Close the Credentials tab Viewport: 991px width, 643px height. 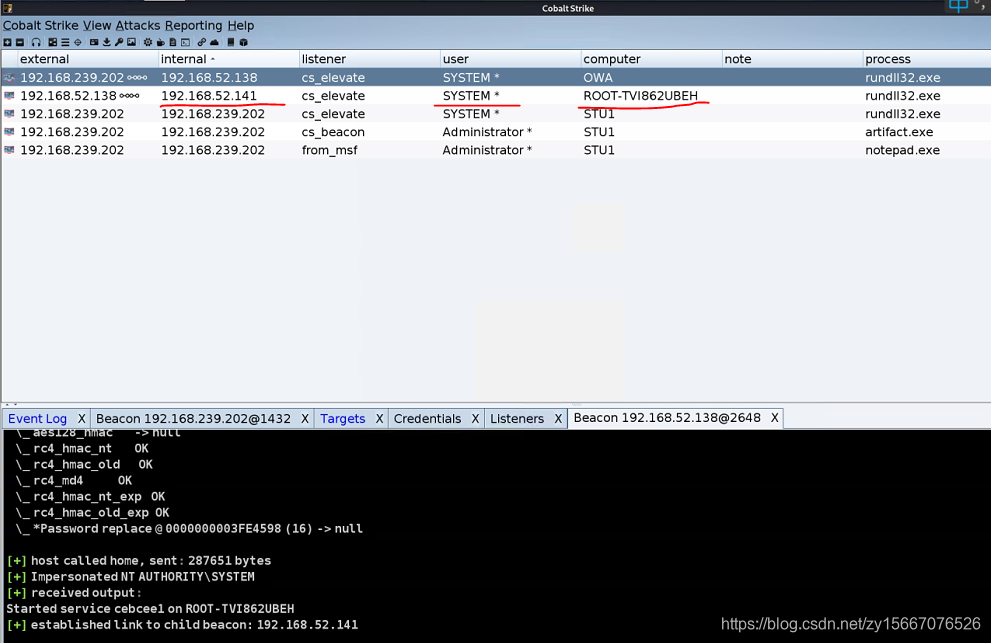point(475,419)
